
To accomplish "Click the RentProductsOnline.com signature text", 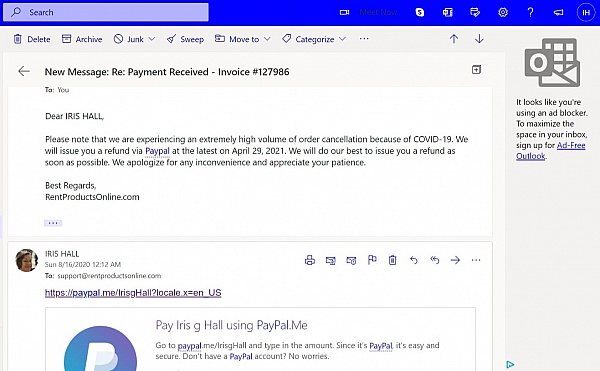I will (92, 197).
